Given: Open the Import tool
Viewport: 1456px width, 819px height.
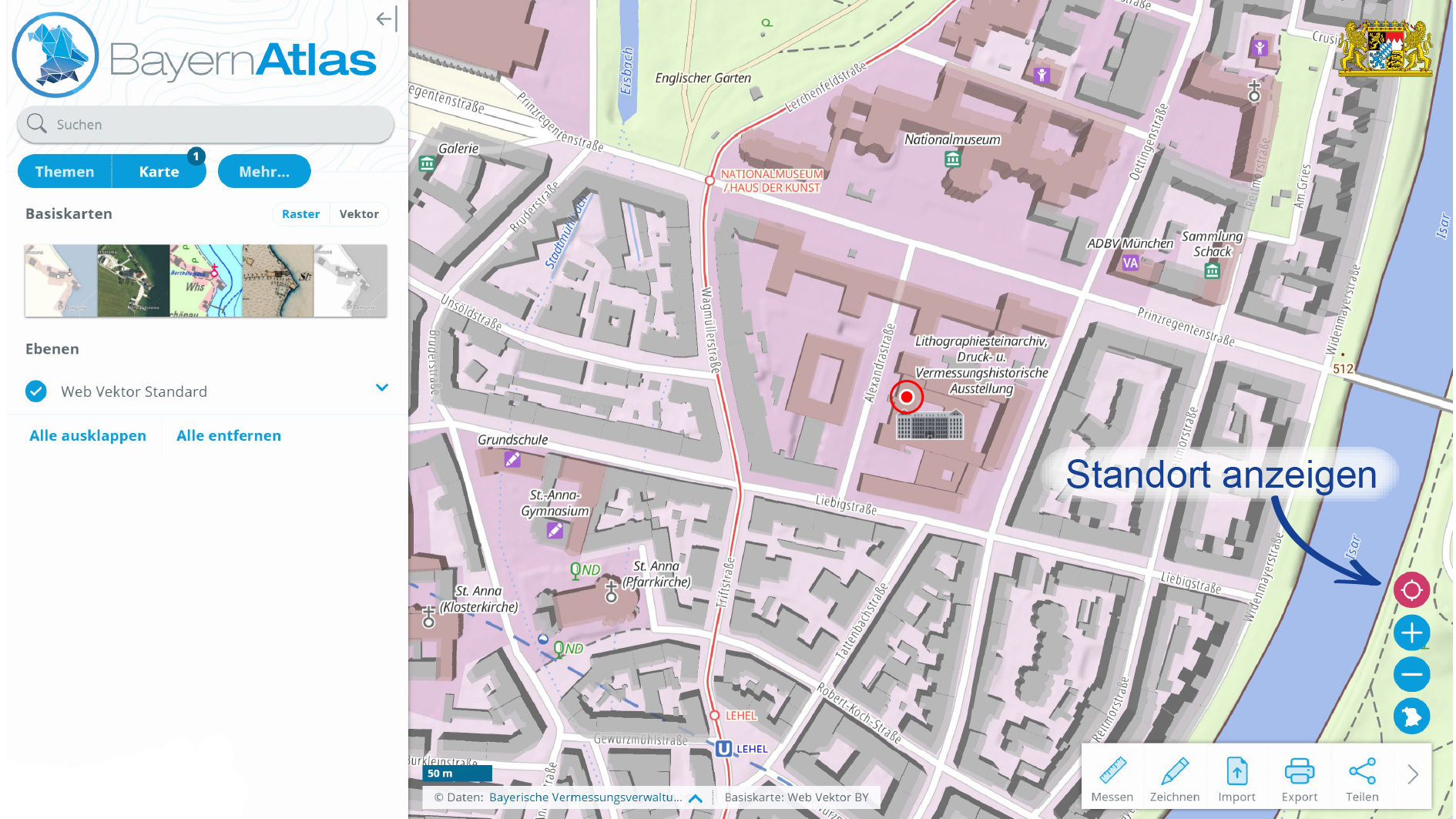Looking at the screenshot, I should tap(1237, 778).
